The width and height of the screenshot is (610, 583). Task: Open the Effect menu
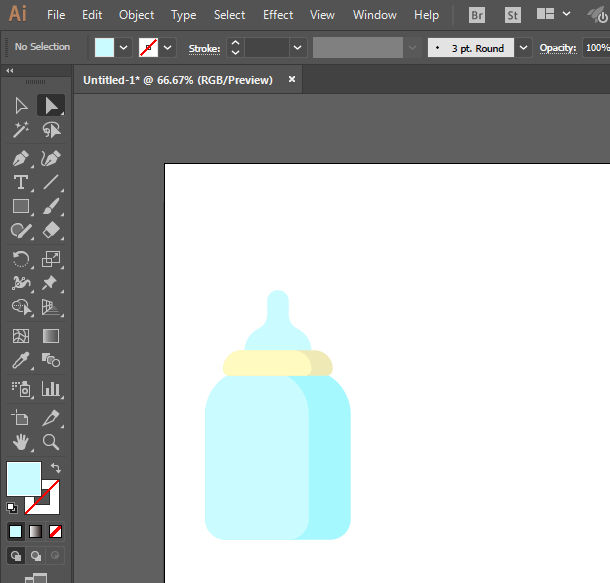click(278, 15)
